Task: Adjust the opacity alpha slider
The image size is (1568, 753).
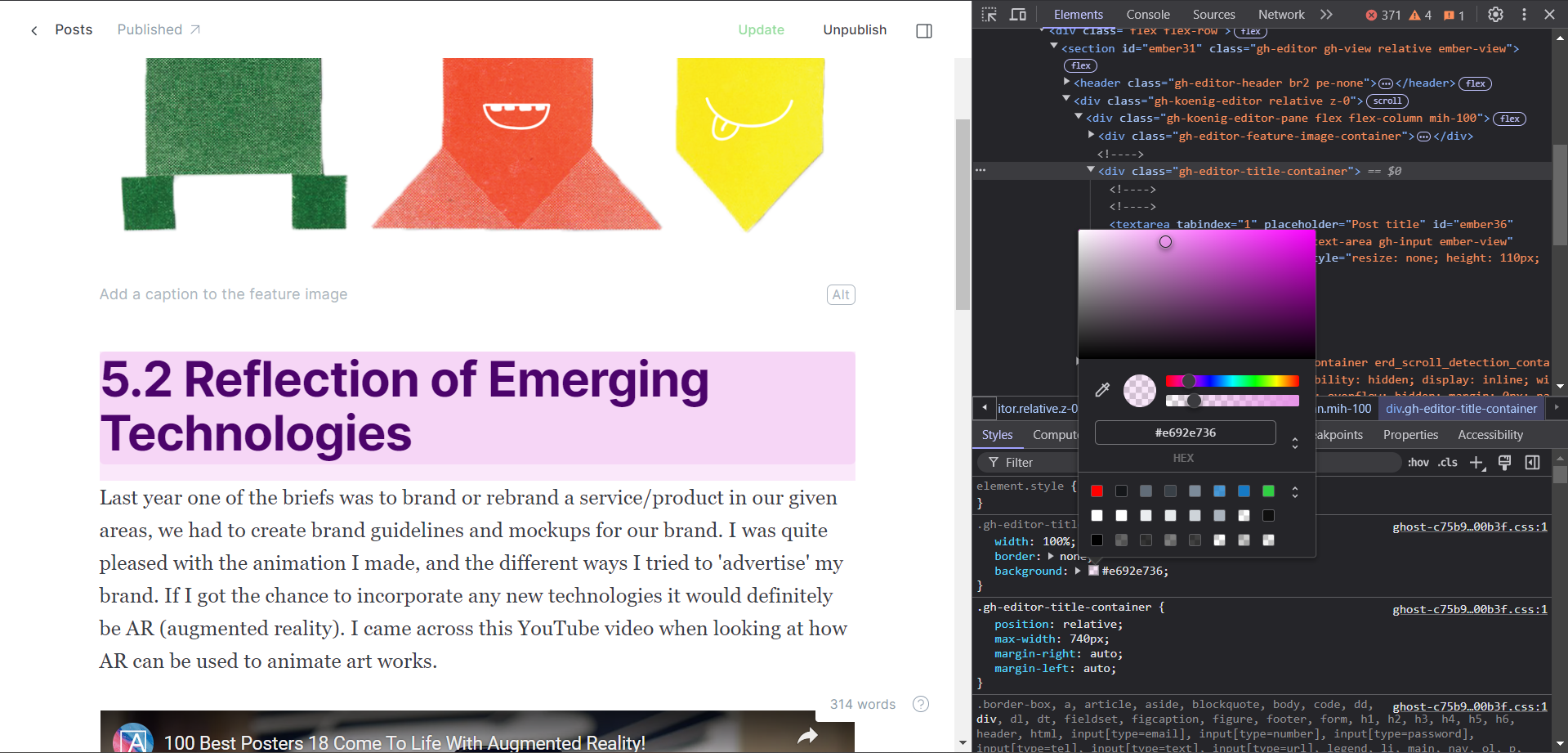Action: tap(1232, 401)
